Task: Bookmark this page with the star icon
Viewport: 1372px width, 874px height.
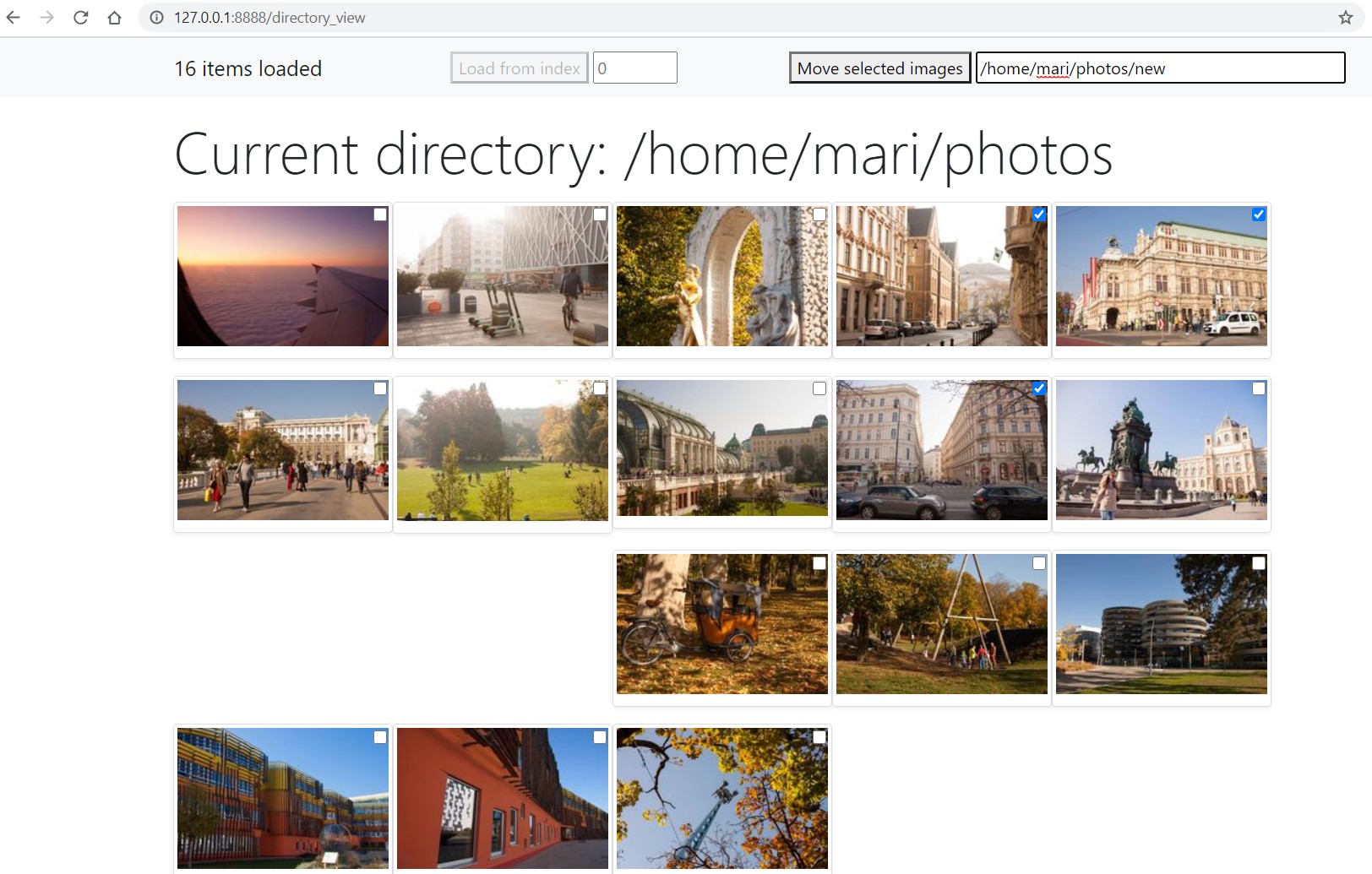Action: click(1346, 17)
